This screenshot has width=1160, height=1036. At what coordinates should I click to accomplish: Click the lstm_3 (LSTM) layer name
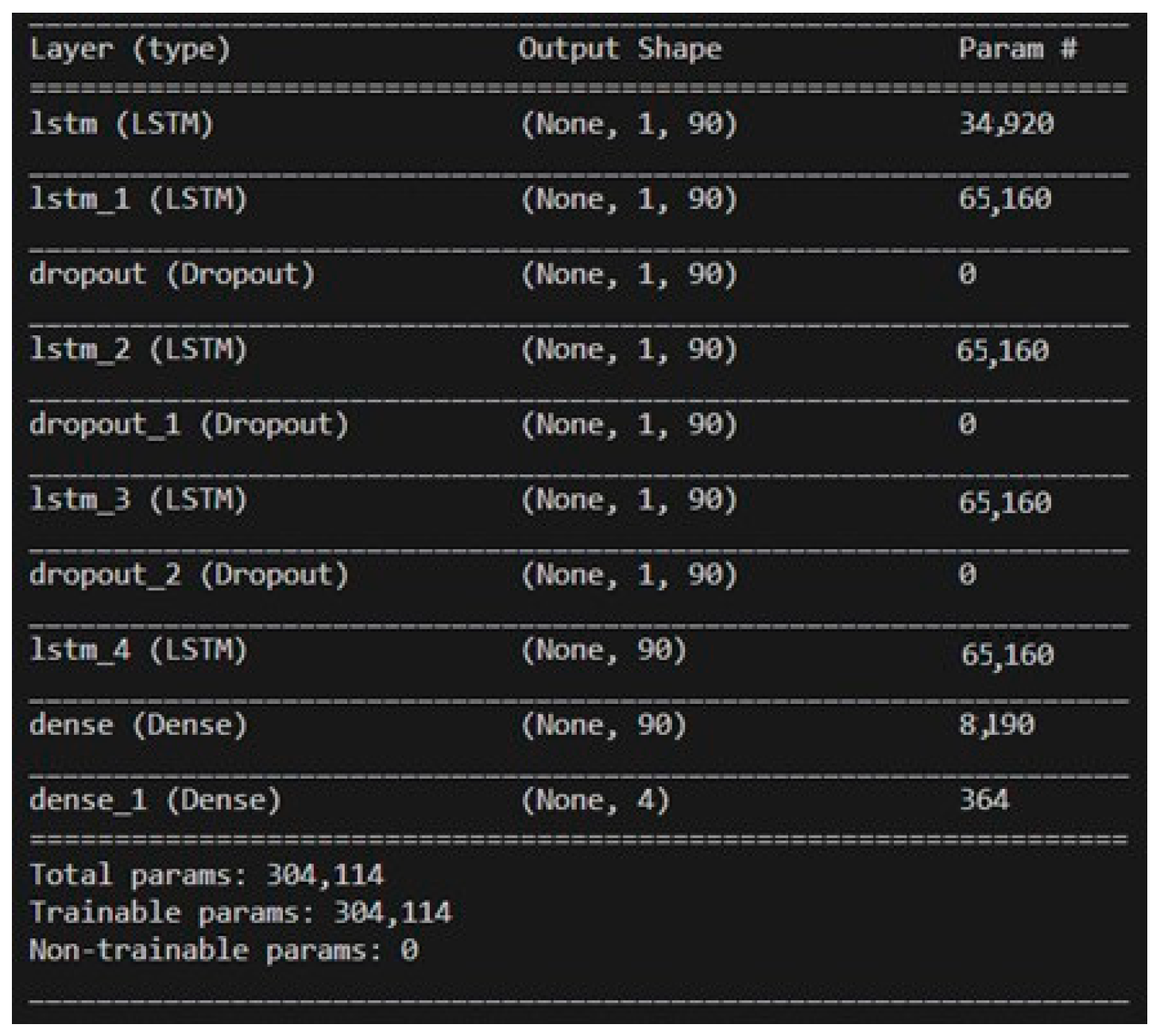(x=137, y=500)
